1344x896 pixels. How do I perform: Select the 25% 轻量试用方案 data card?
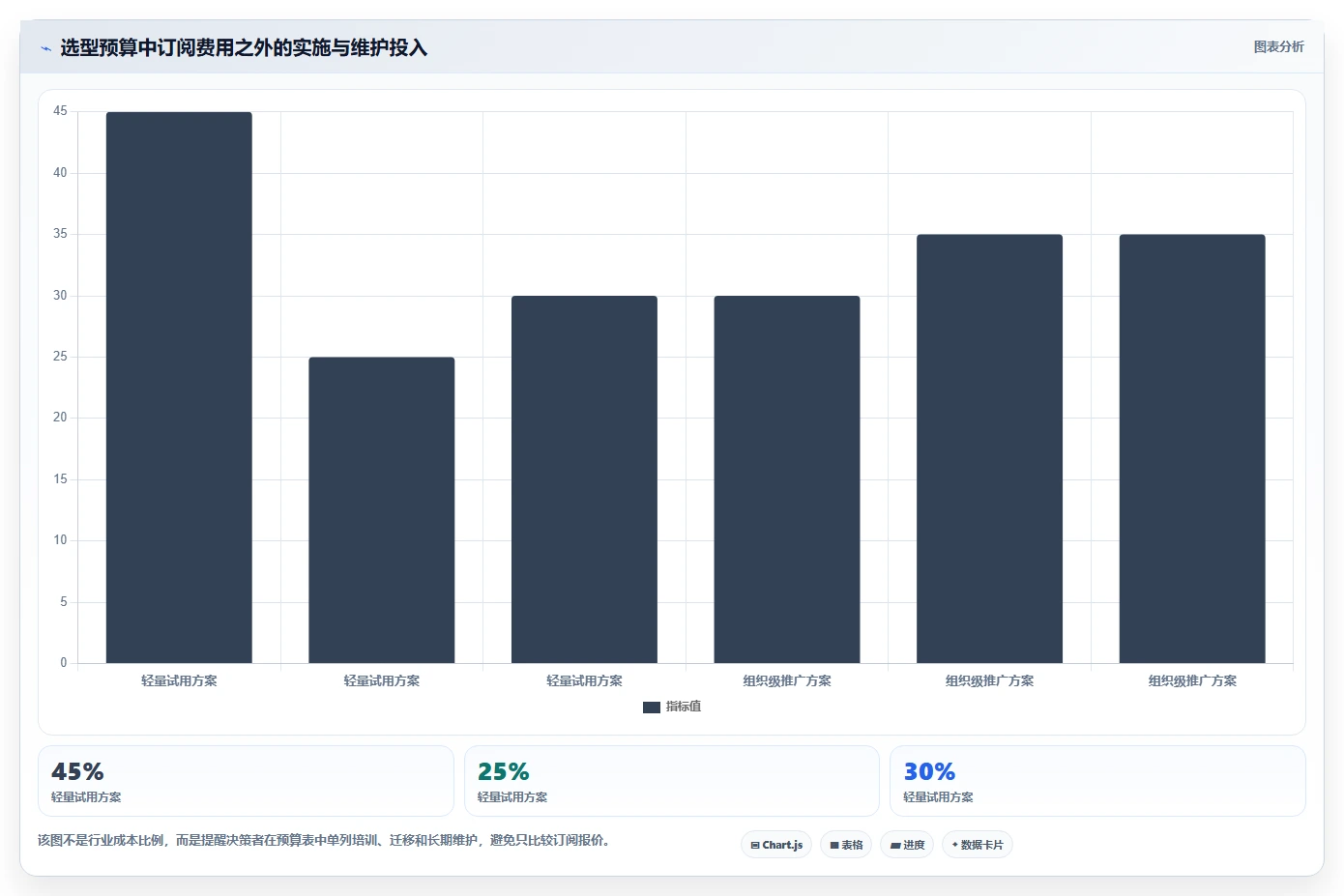(672, 781)
